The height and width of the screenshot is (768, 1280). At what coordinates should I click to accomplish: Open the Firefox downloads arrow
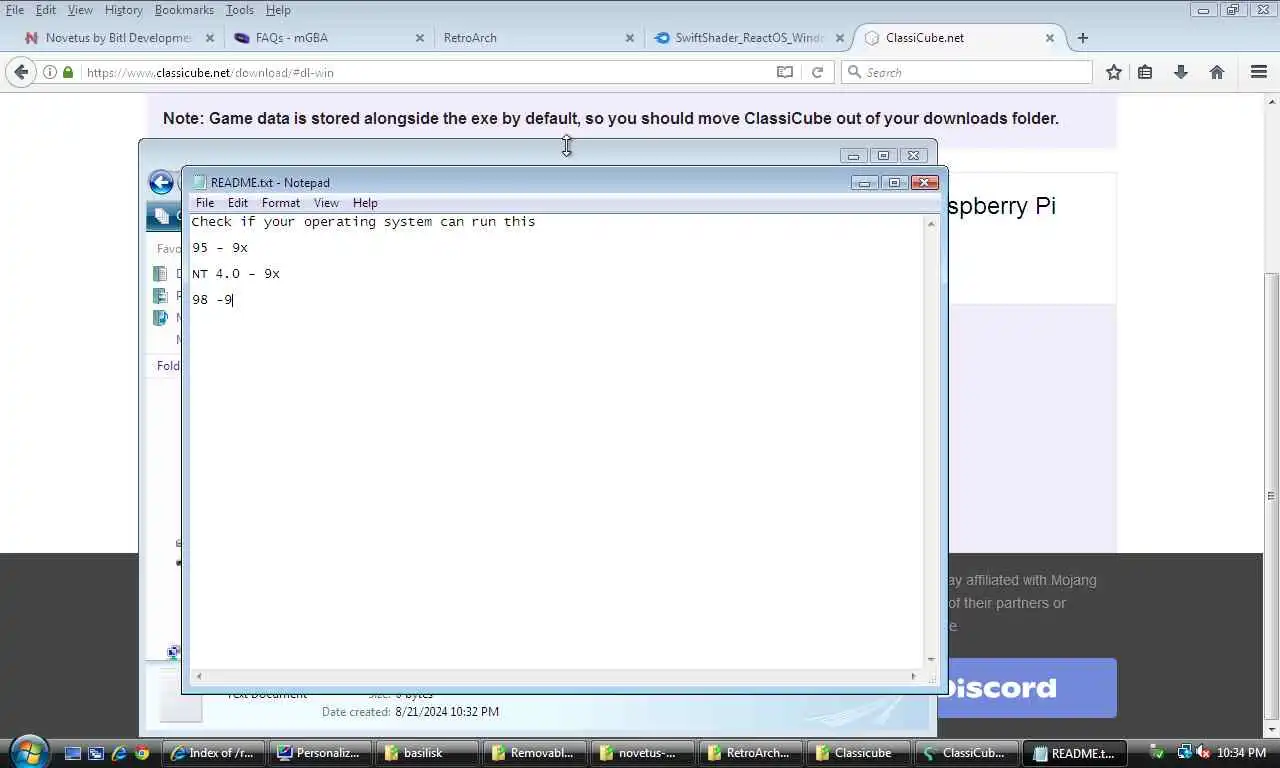[1181, 72]
